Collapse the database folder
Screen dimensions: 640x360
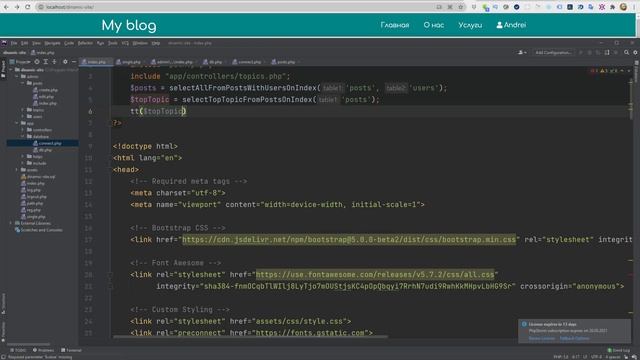[x=23, y=136]
